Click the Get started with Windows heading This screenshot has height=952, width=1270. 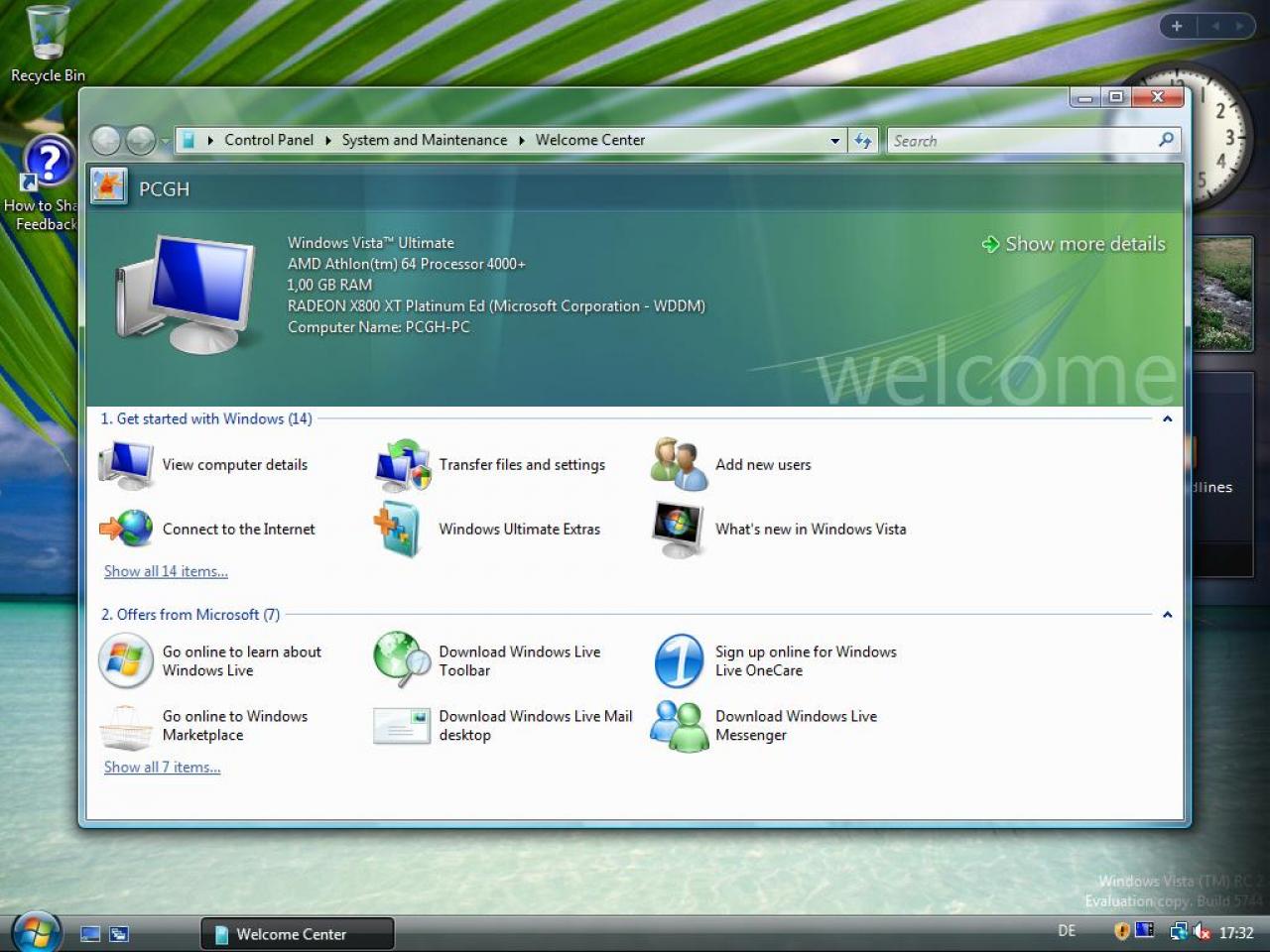click(206, 418)
